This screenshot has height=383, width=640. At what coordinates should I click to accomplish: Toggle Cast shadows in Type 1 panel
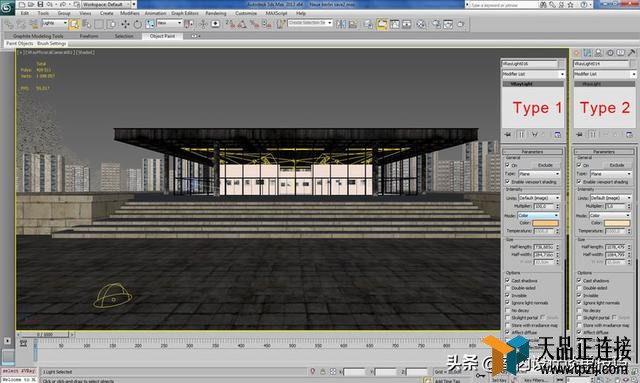click(x=508, y=281)
